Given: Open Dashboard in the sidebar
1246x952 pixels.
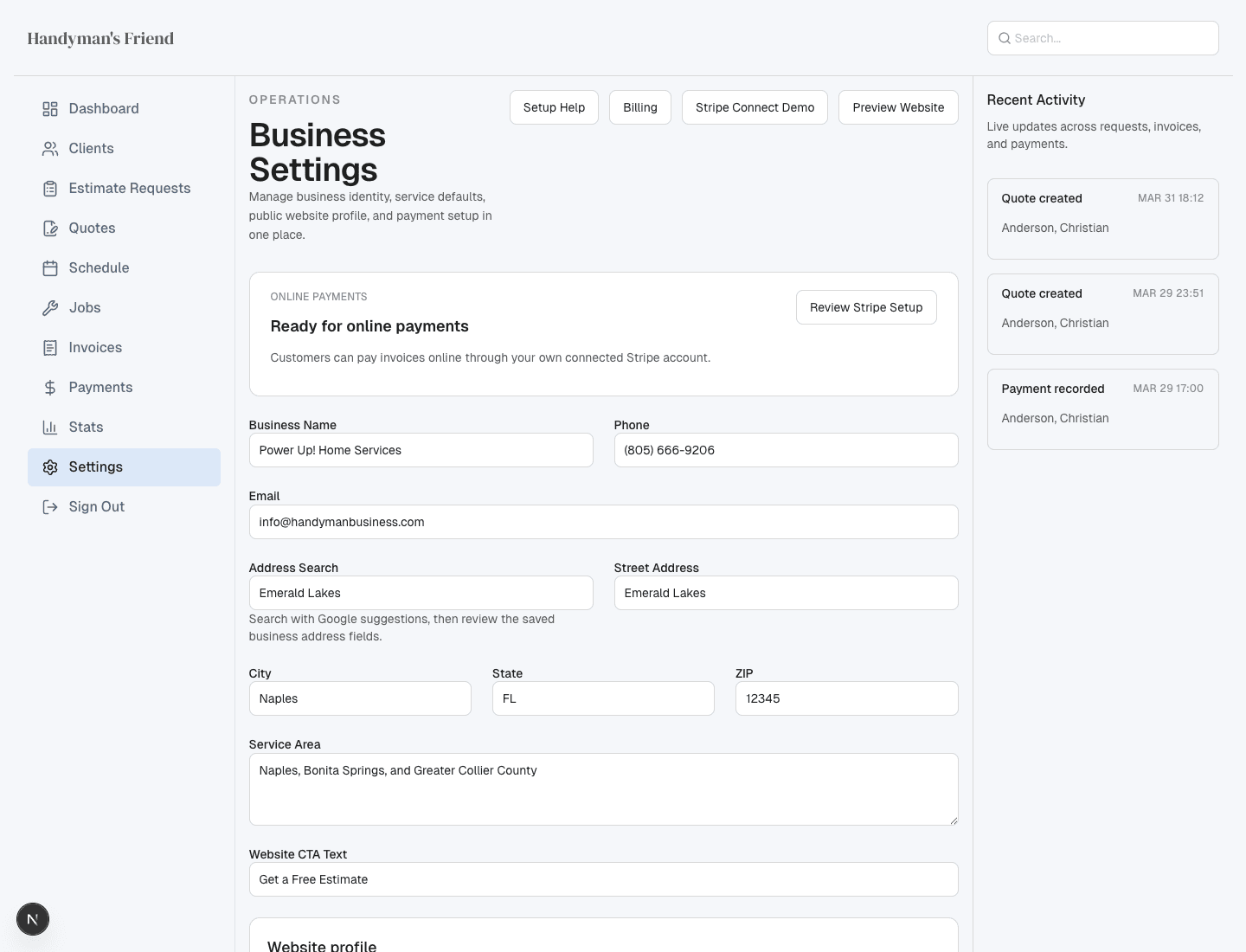Looking at the screenshot, I should [124, 109].
